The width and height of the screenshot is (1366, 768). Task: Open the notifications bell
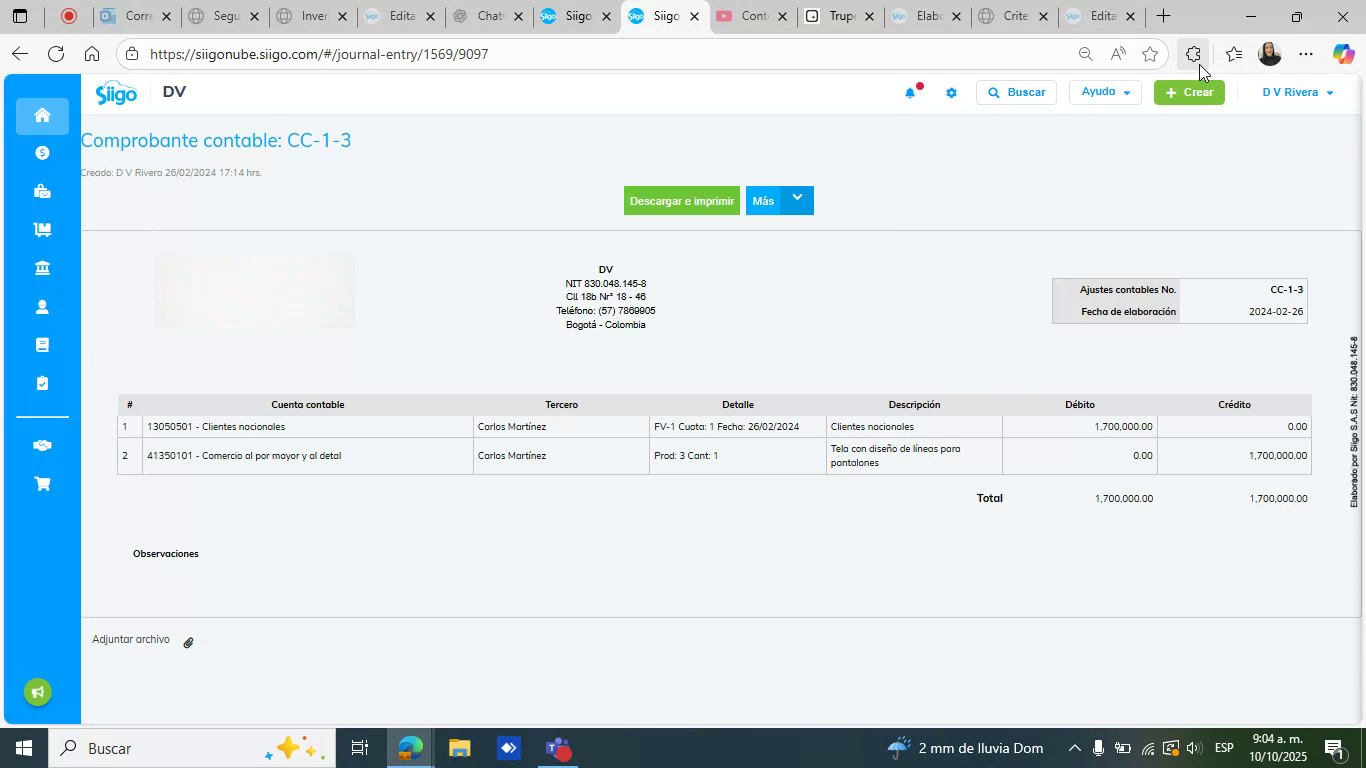click(x=910, y=92)
